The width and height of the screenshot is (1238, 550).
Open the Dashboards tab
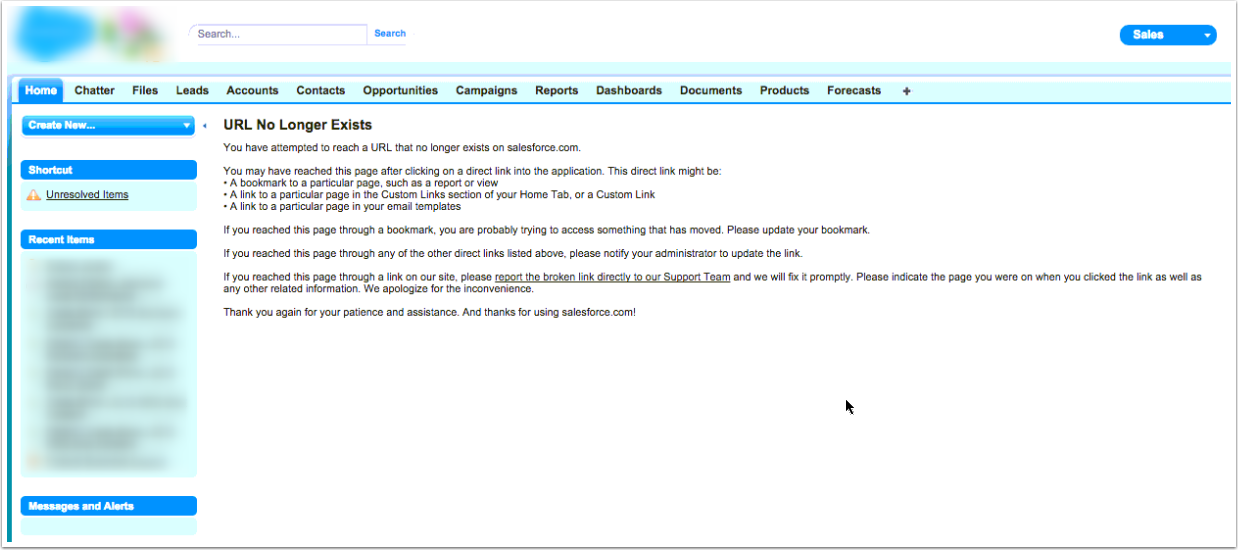tap(629, 90)
